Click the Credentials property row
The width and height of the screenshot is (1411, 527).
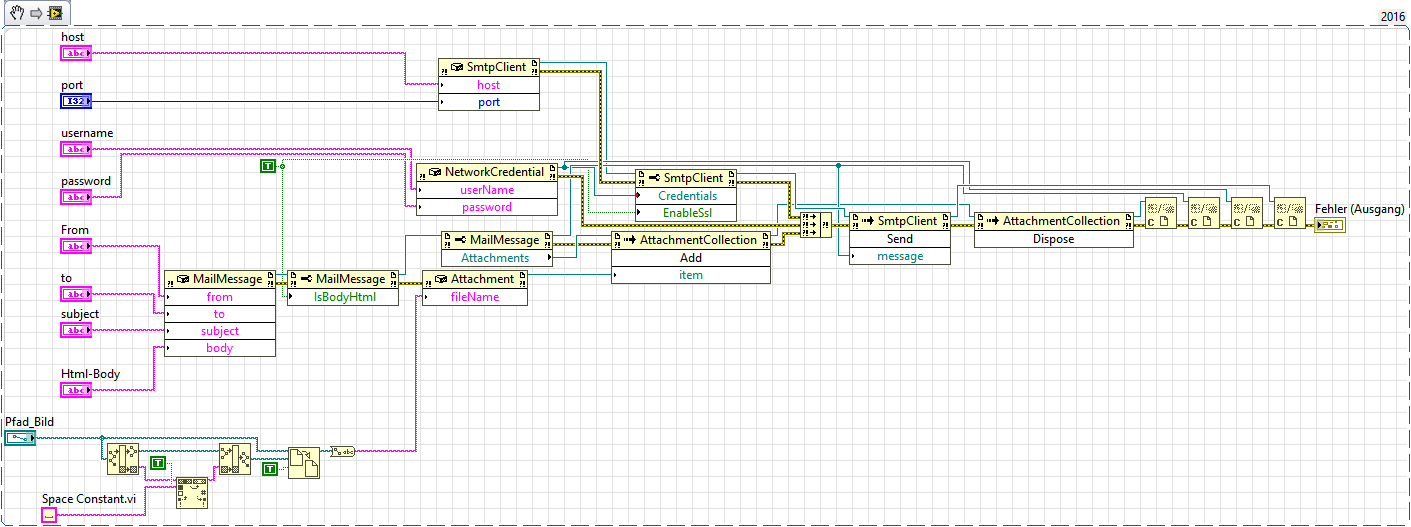pyautogui.click(x=687, y=196)
